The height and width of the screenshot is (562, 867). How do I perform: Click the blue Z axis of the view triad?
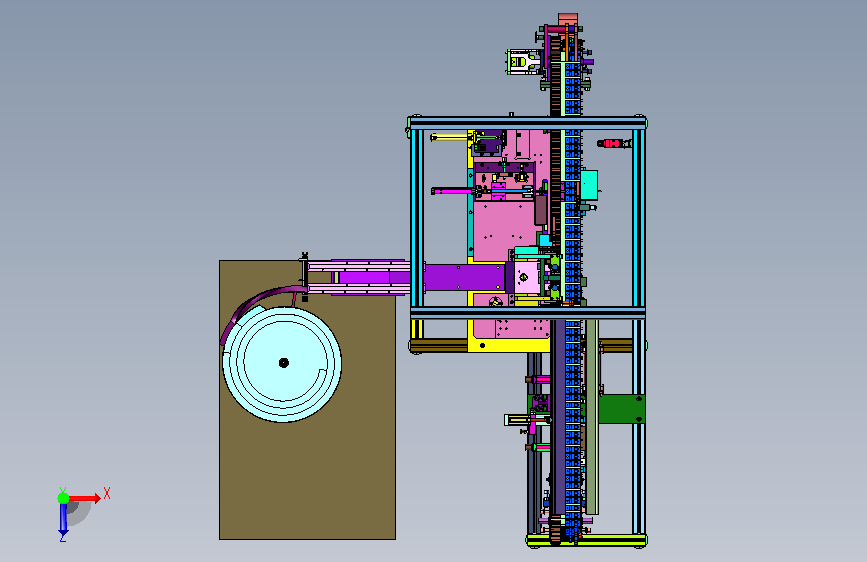pyautogui.click(x=63, y=519)
